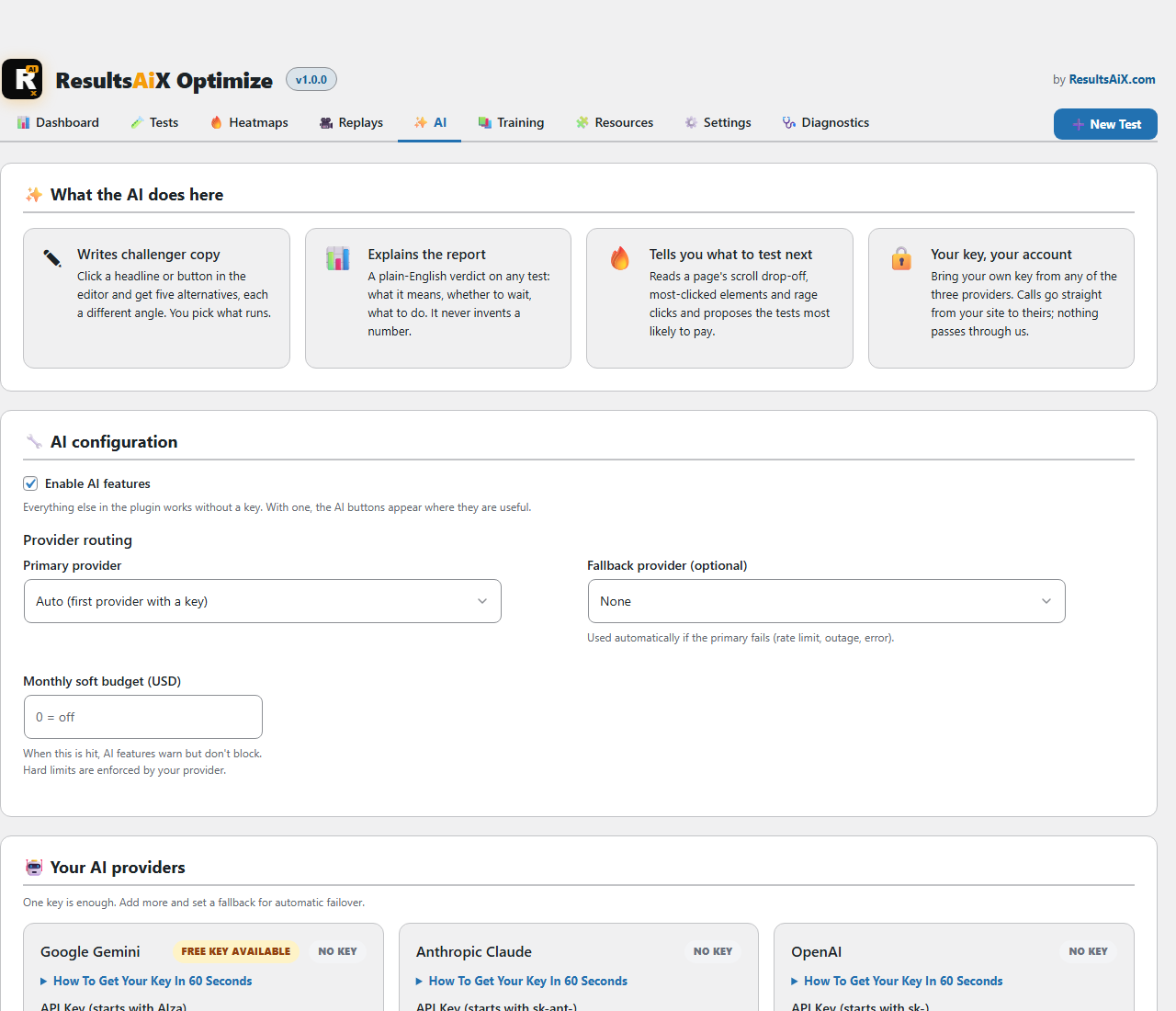Screen dimensions: 1176x1011
Task: Click the Google Gemini NO KEY badge
Action: pyautogui.click(x=338, y=951)
